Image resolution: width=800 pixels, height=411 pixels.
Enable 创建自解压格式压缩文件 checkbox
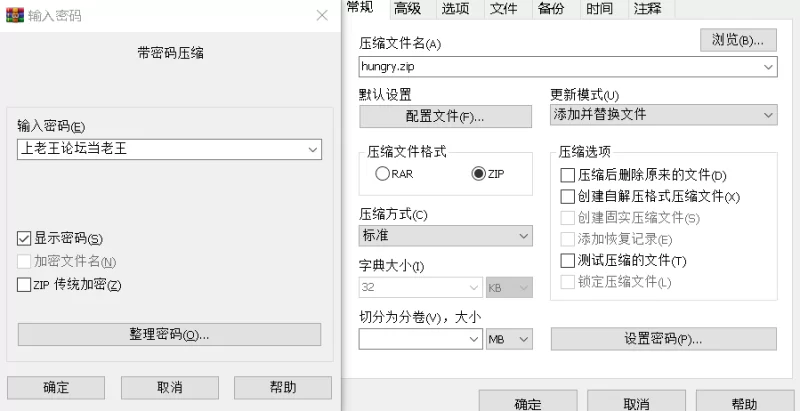pyautogui.click(x=567, y=196)
